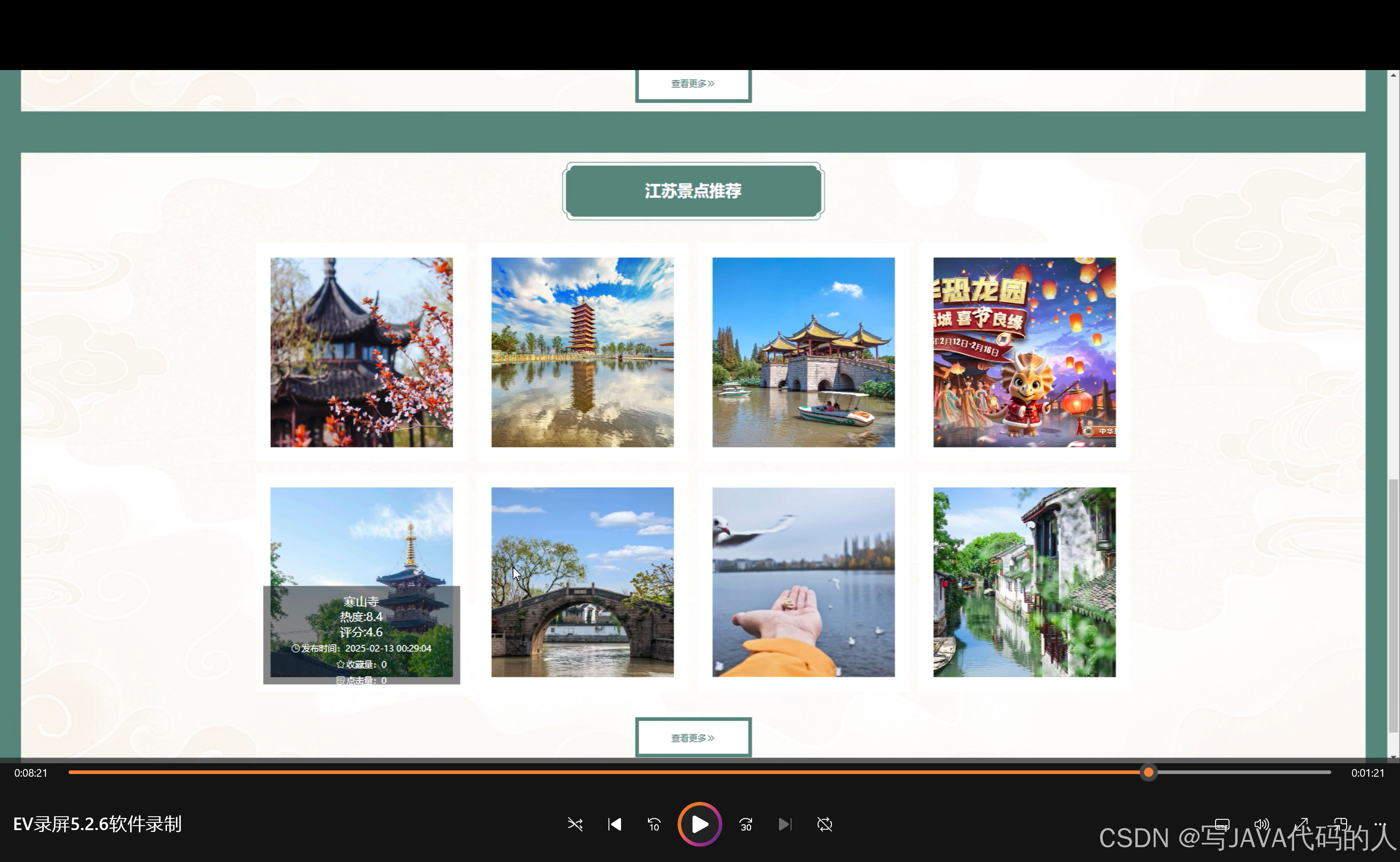Open the dark pavilion with blossoms photo
This screenshot has height=862, width=1400.
(361, 352)
